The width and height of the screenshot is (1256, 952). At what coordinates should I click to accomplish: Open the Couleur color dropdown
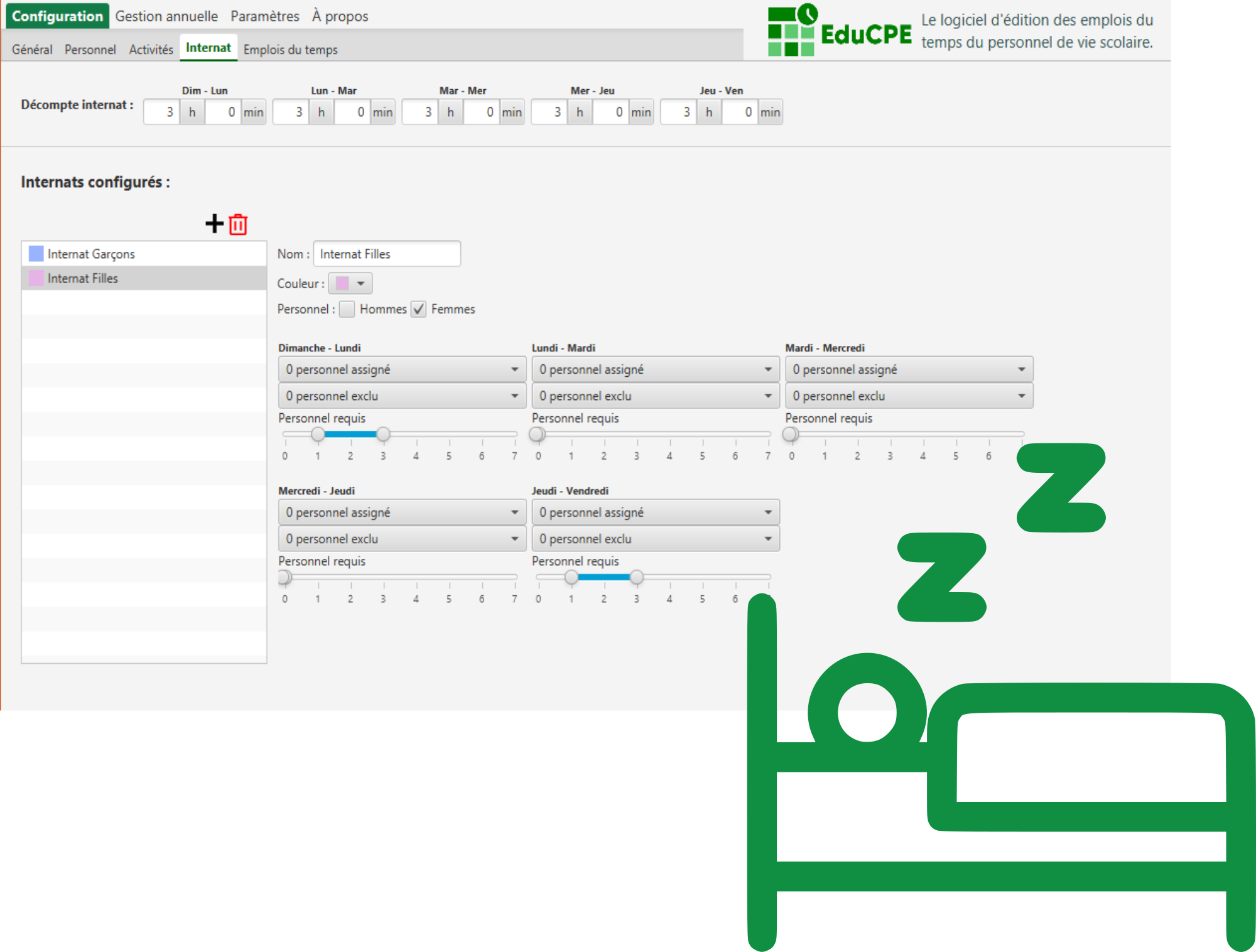click(x=350, y=283)
